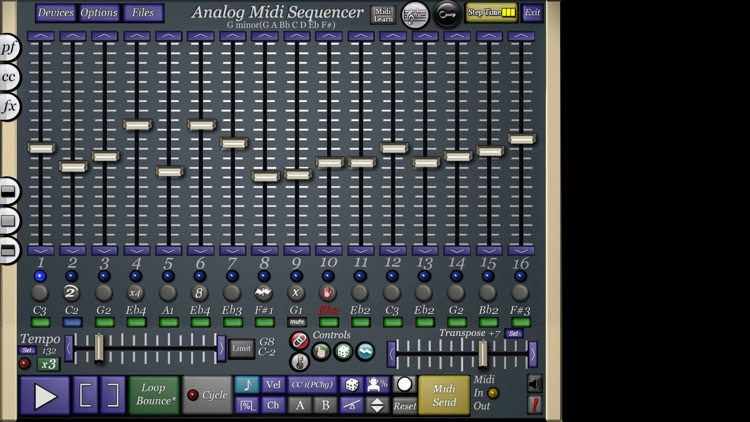Click the Tempo slider's right arrow
The image size is (750, 422).
(221, 348)
